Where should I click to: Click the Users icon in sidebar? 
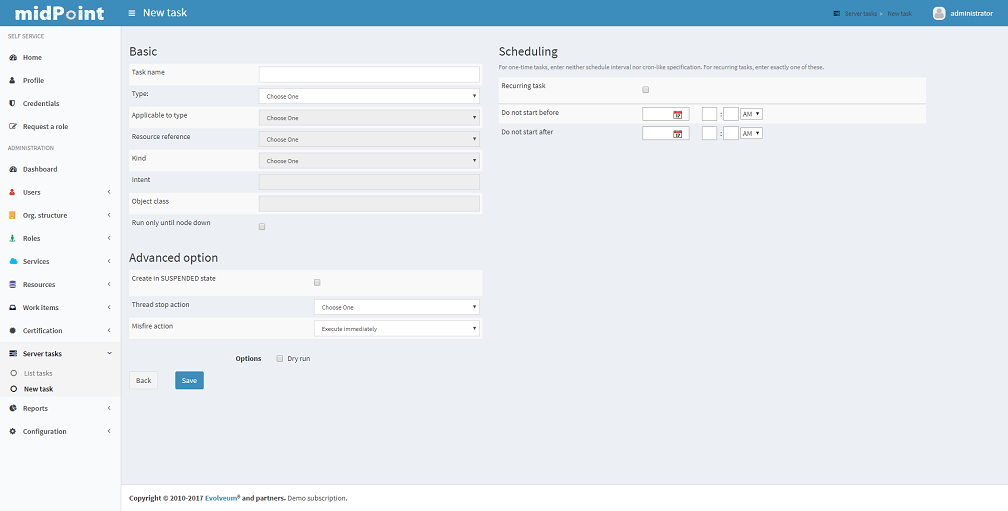[12, 192]
